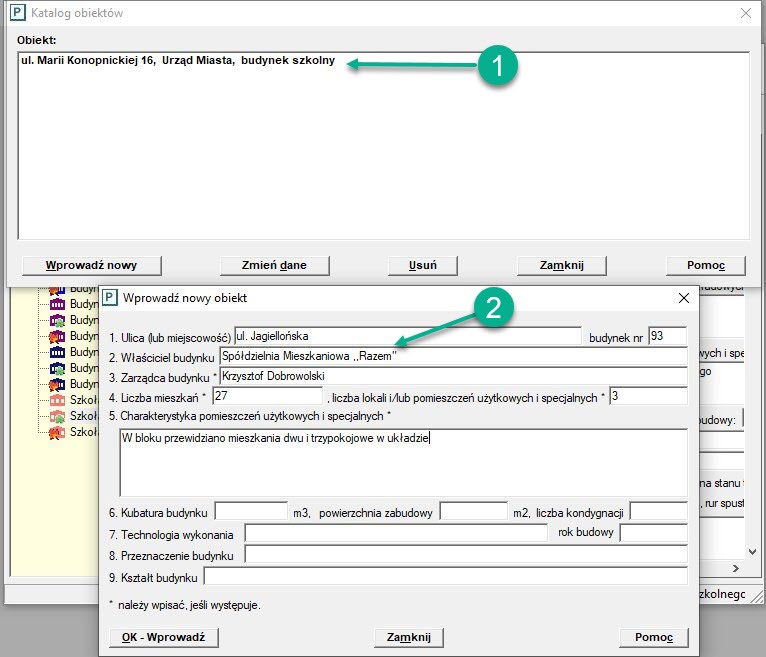
Task: Click the right scroll arrow at bottom right
Action: point(735,568)
